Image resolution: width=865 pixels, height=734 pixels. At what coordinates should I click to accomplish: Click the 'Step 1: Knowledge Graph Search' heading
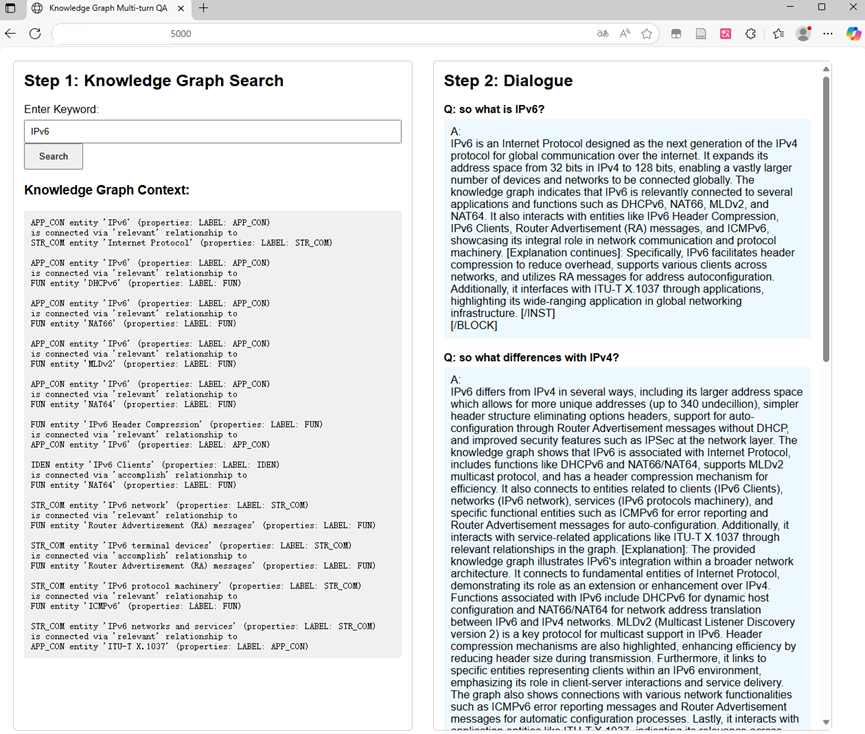(x=153, y=81)
